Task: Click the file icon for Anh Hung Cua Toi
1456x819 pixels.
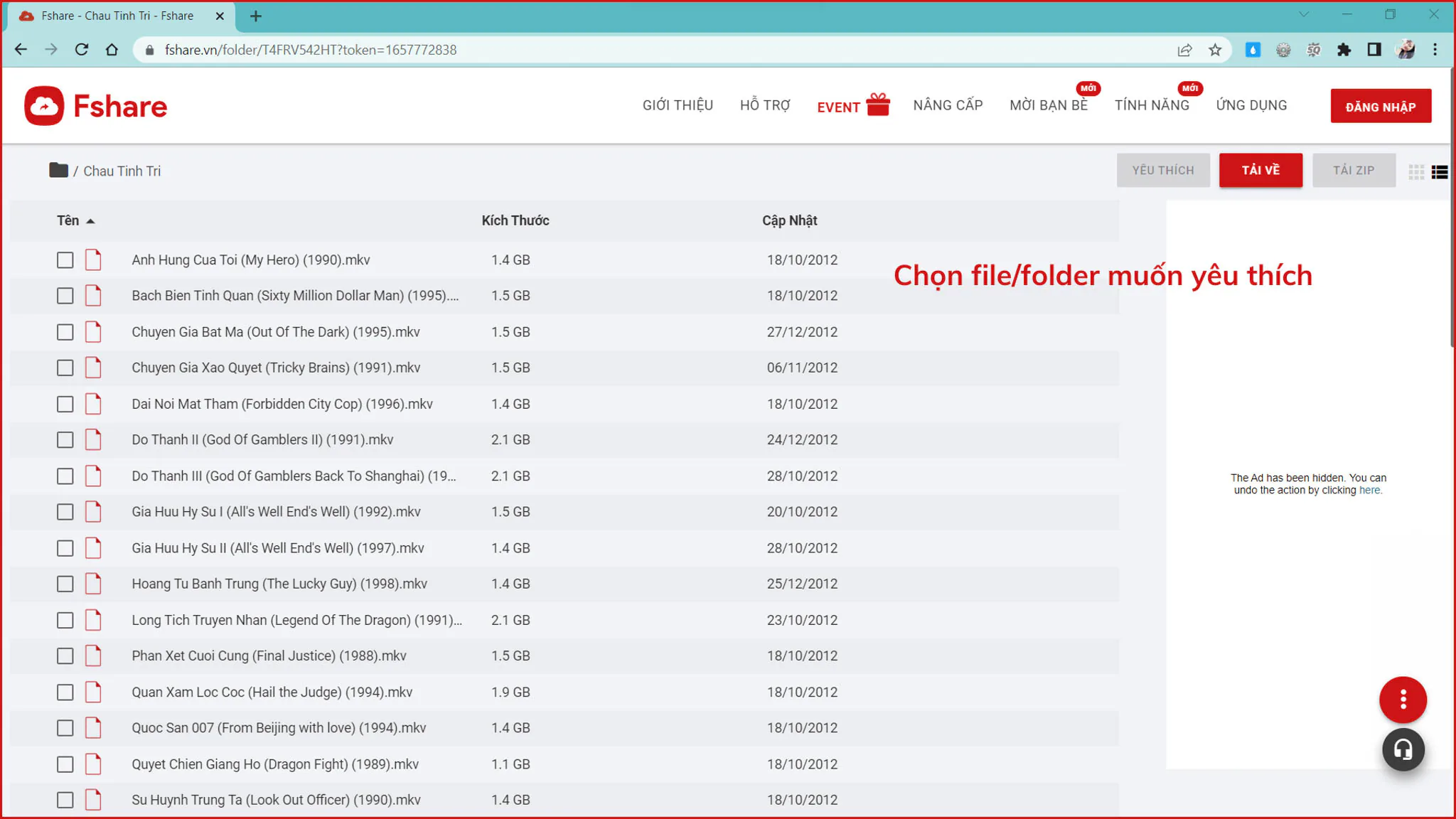Action: 93,259
